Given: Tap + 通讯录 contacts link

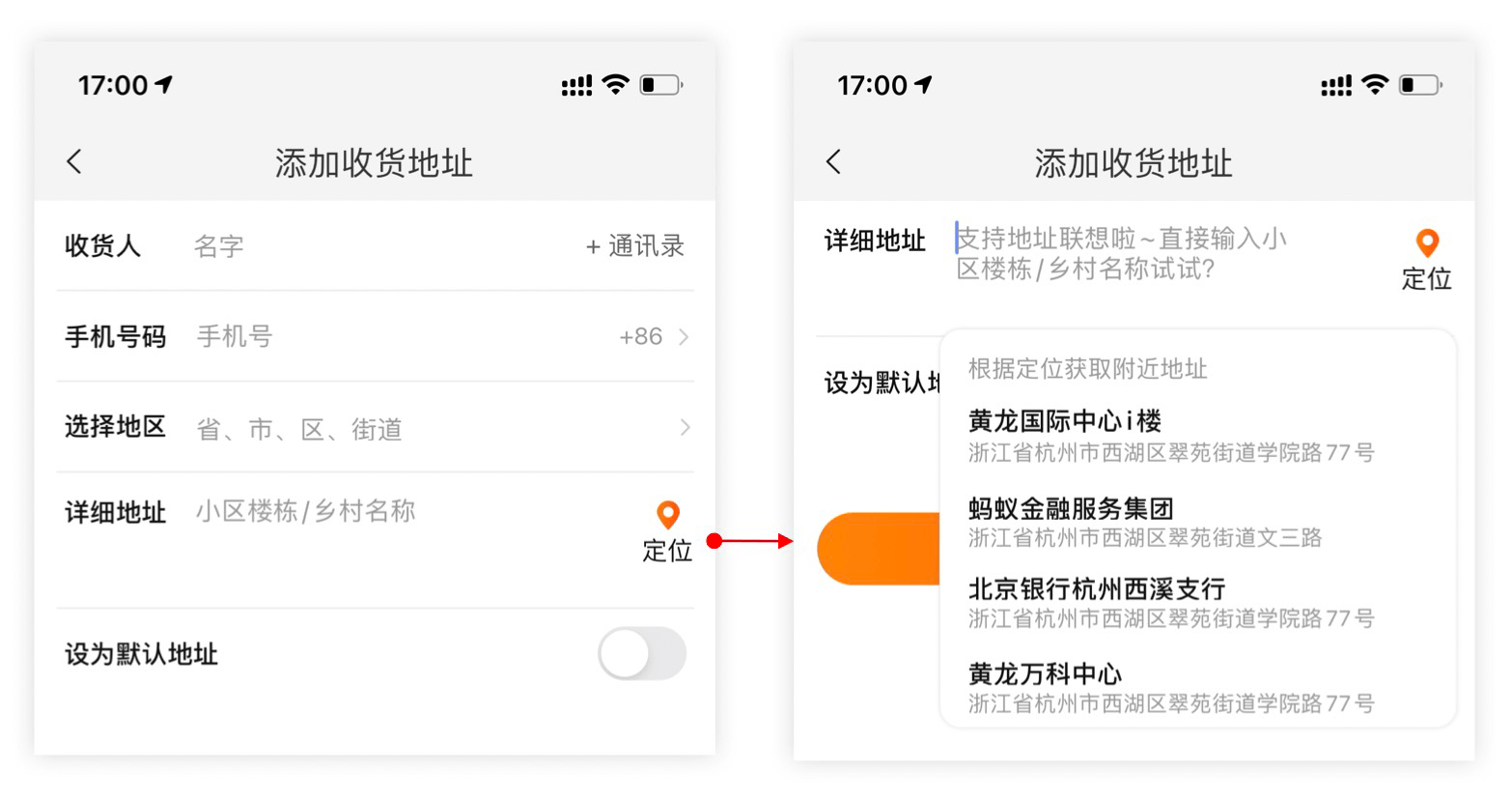Looking at the screenshot, I should click(635, 245).
